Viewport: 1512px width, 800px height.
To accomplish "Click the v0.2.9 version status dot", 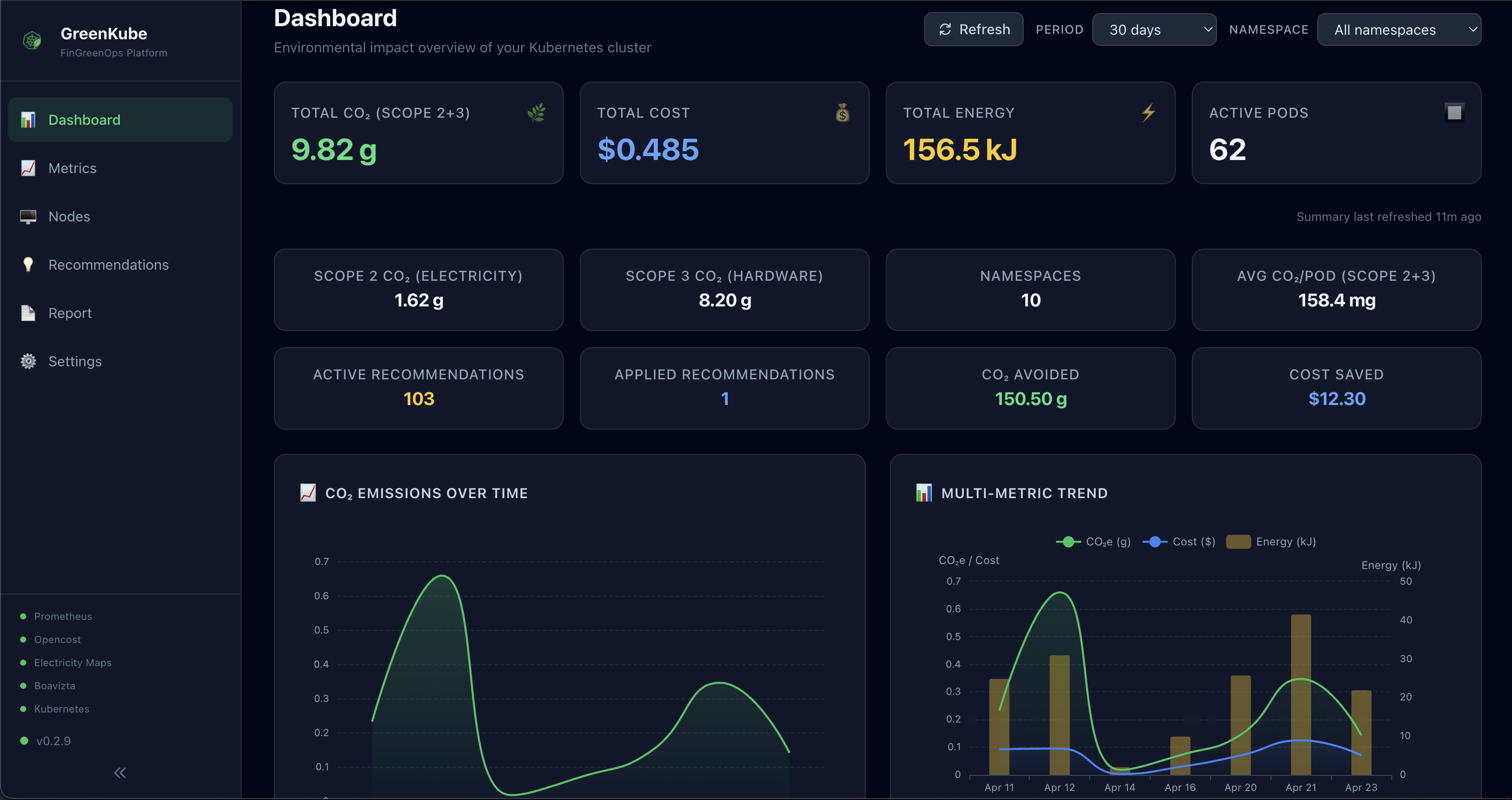I will [x=24, y=741].
